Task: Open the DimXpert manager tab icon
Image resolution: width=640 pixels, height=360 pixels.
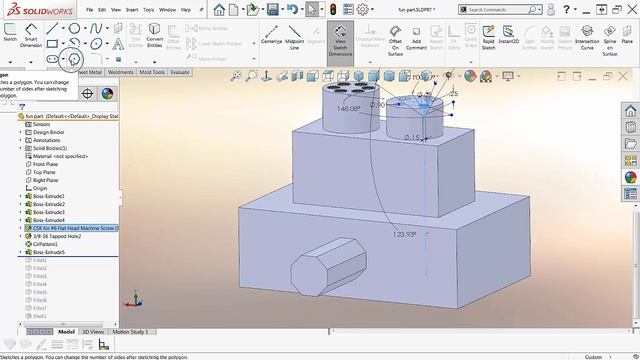Action: coord(87,94)
